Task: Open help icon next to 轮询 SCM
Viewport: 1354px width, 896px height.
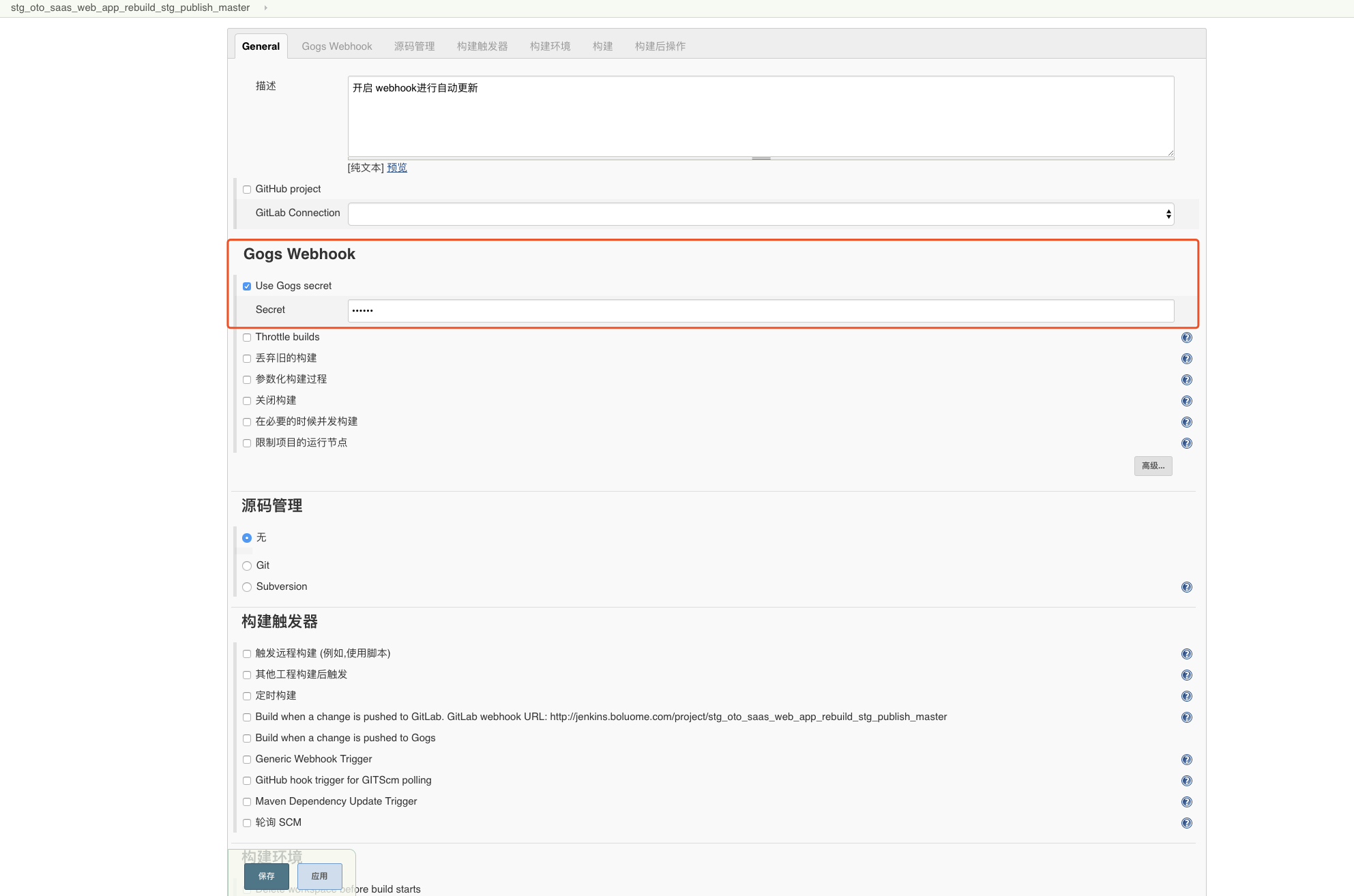Action: (1187, 823)
